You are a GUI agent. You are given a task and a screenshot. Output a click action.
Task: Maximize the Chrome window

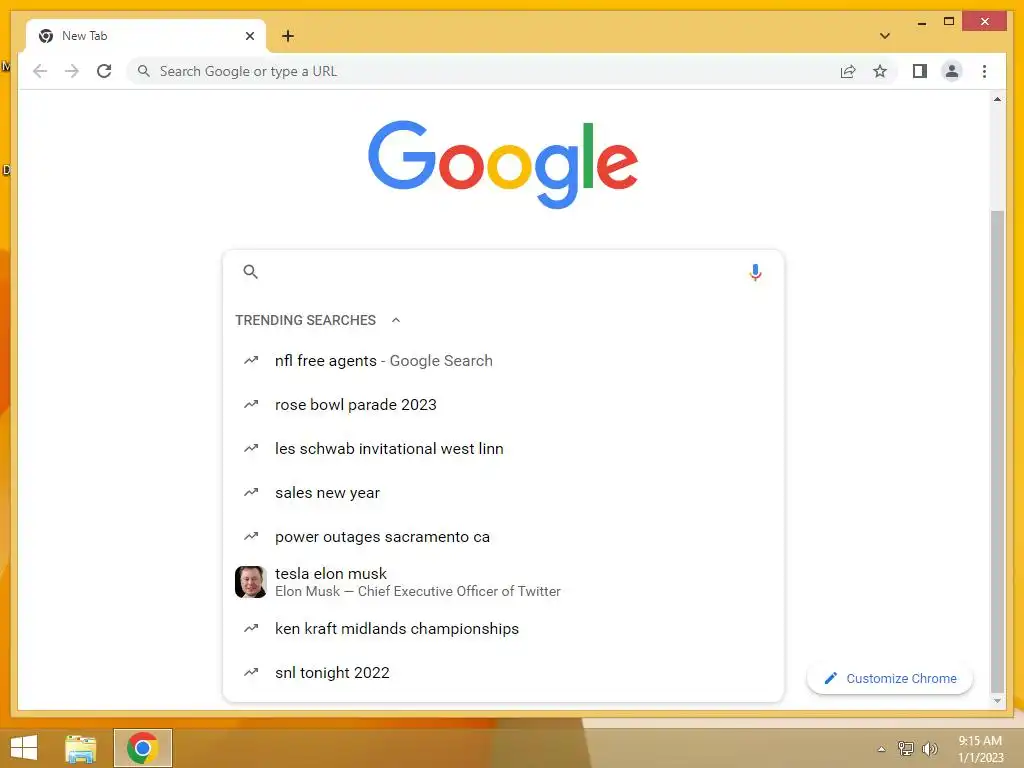pos(949,22)
